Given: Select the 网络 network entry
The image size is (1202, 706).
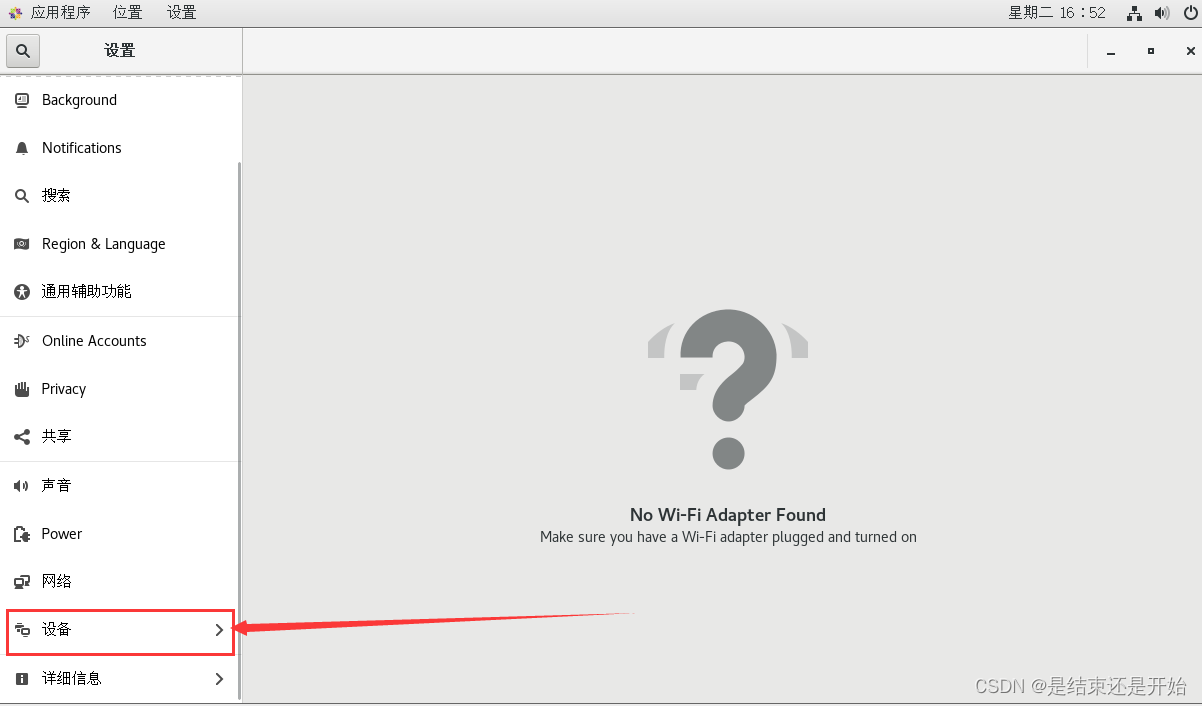Looking at the screenshot, I should coord(120,582).
